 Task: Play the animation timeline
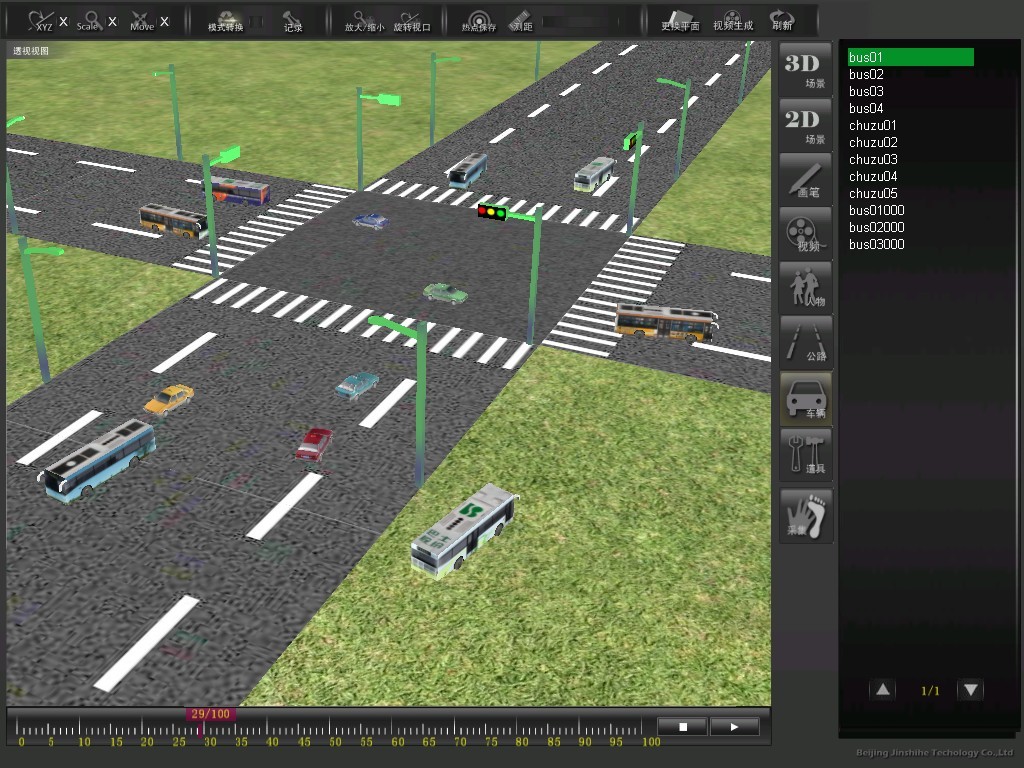tap(734, 726)
